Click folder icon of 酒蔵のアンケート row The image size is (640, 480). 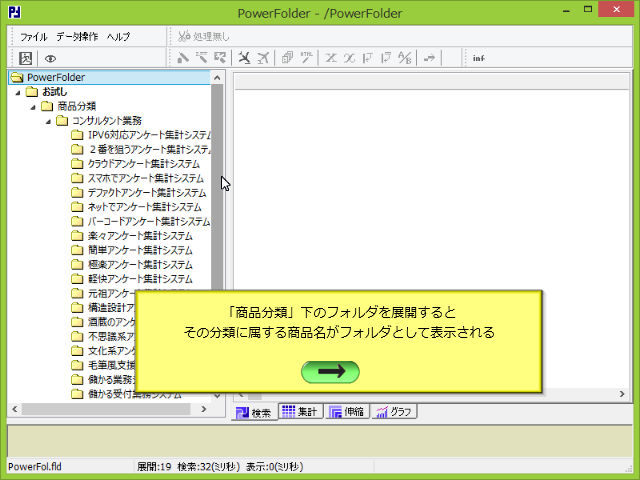coord(77,322)
